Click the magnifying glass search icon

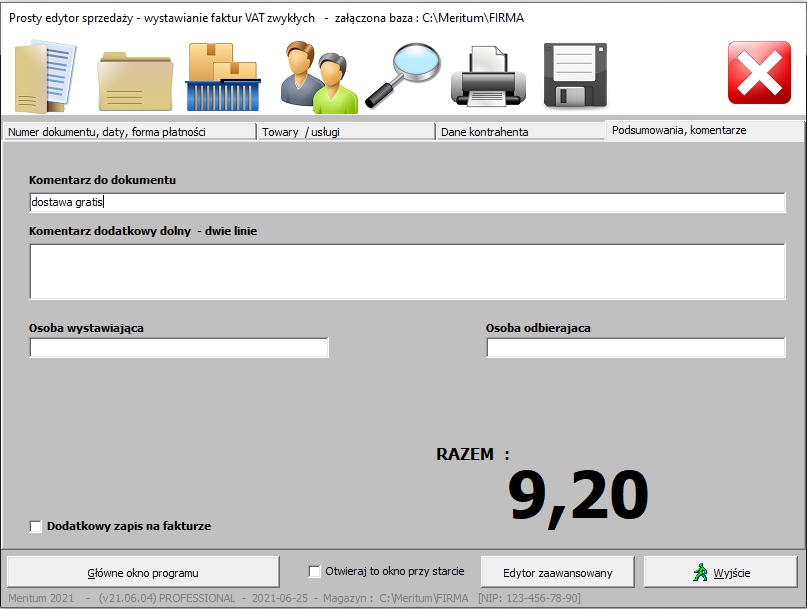(402, 77)
